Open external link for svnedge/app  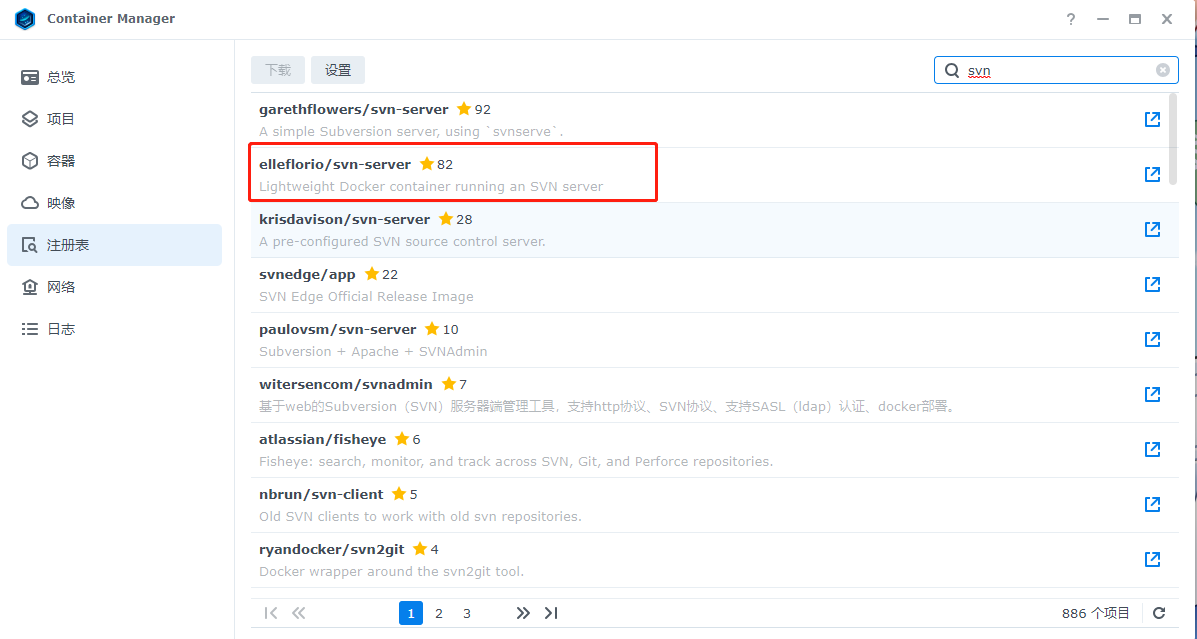pos(1152,284)
